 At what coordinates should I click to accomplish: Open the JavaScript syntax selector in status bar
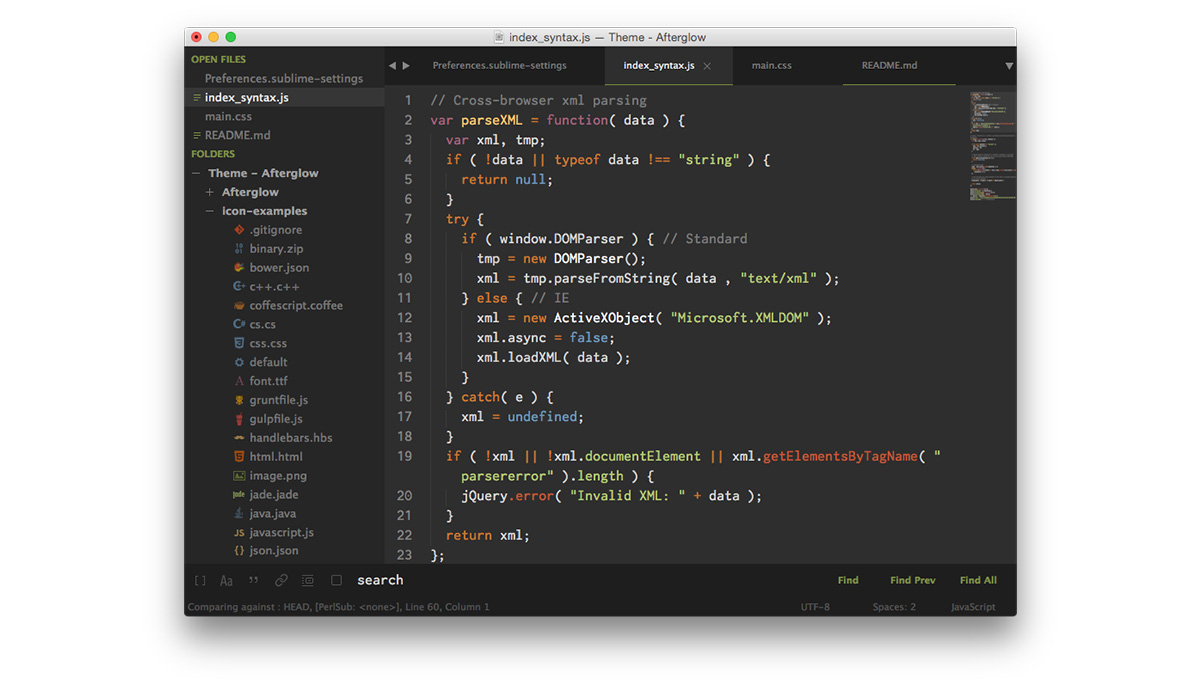click(973, 607)
